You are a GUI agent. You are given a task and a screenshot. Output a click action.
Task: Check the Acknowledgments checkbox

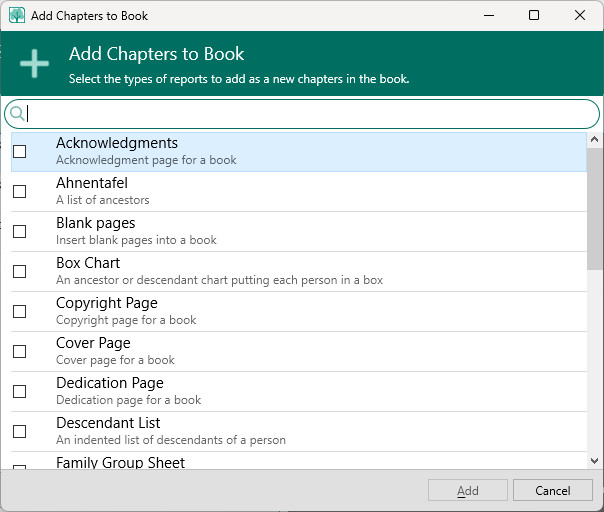click(x=20, y=152)
